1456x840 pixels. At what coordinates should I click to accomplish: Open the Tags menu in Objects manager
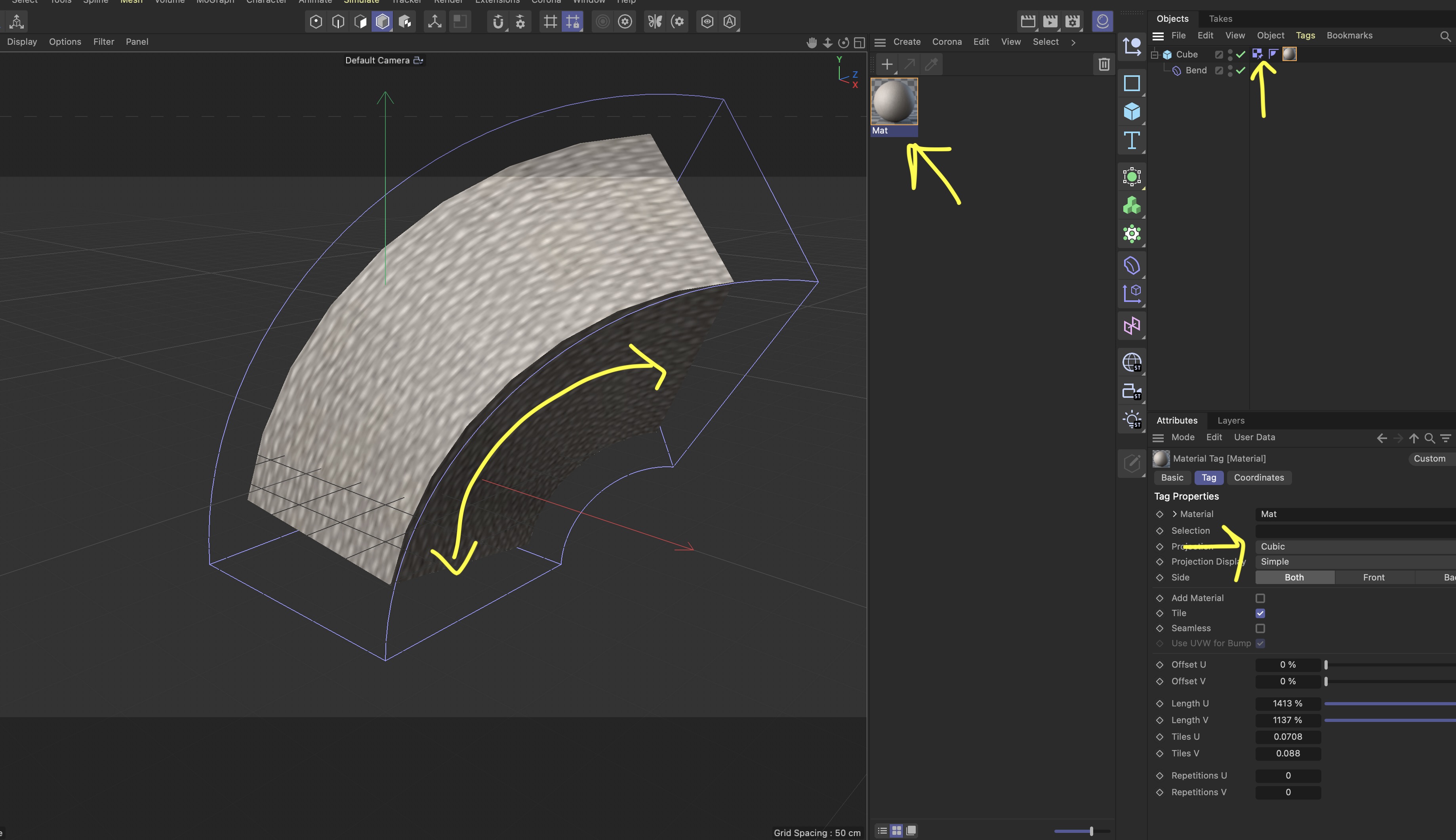coord(1305,35)
